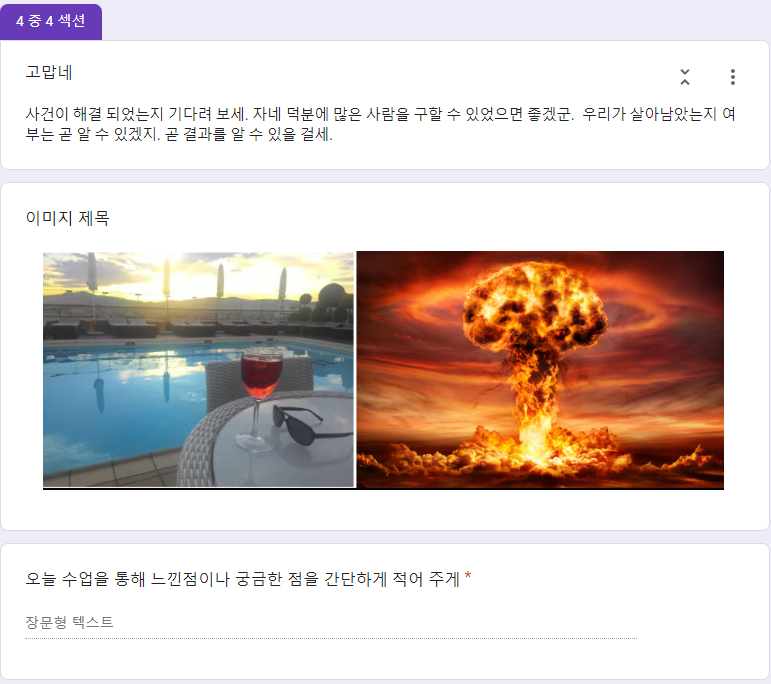Click the section title 고맙네
The width and height of the screenshot is (771, 684).
pos(49,72)
